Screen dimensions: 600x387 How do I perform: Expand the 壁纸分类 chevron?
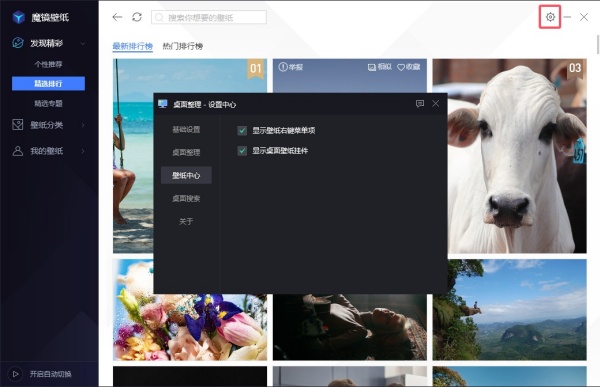[83, 125]
